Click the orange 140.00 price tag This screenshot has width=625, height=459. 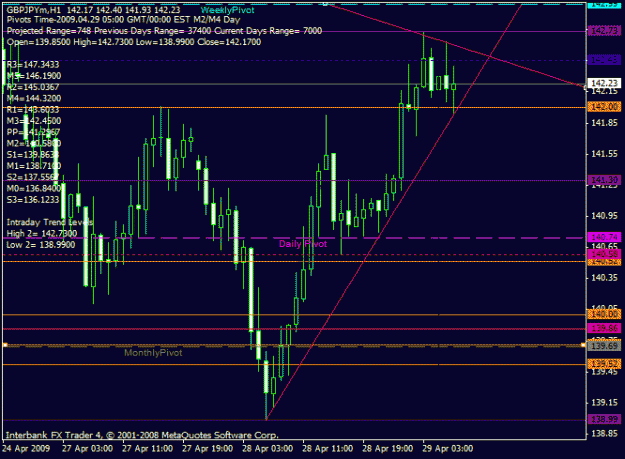pos(605,314)
